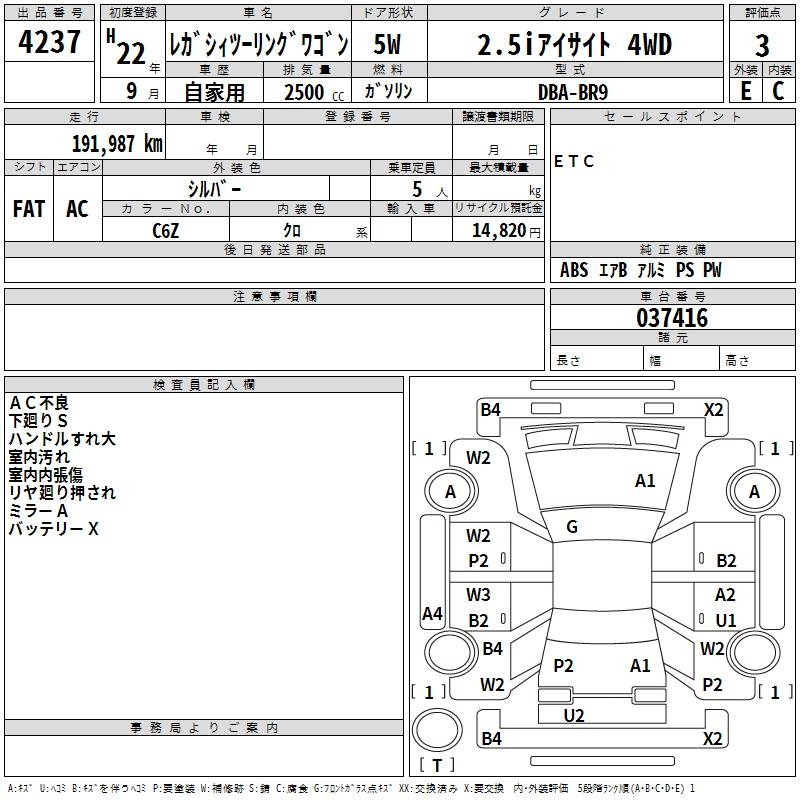Select the mileage value 191,987 km

point(117,144)
